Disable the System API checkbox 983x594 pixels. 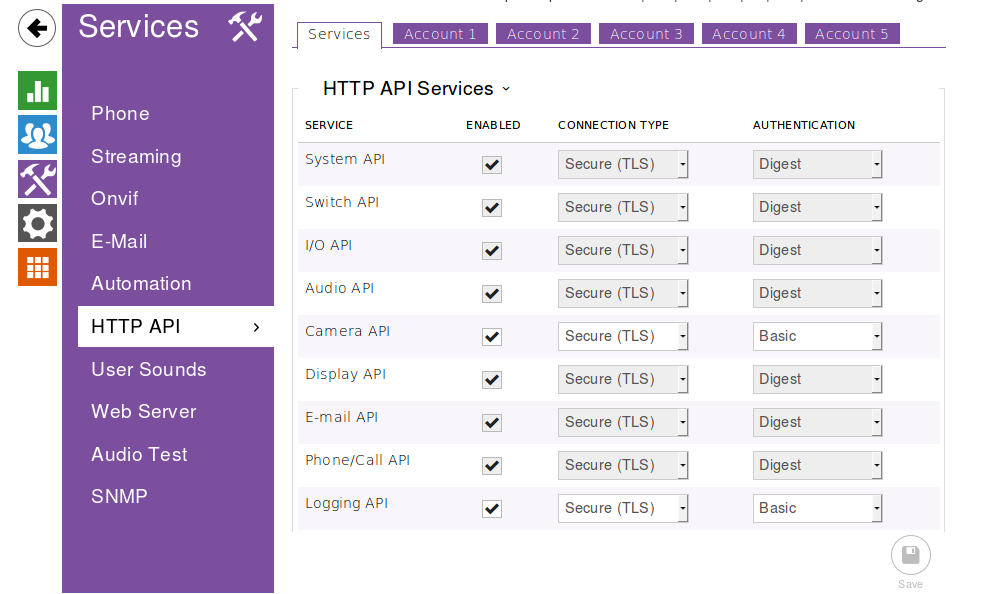point(492,165)
